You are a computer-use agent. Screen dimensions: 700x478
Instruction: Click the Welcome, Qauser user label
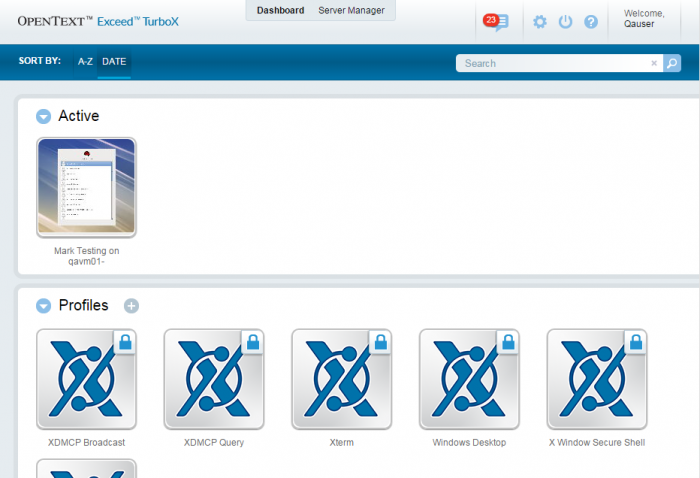pos(644,19)
